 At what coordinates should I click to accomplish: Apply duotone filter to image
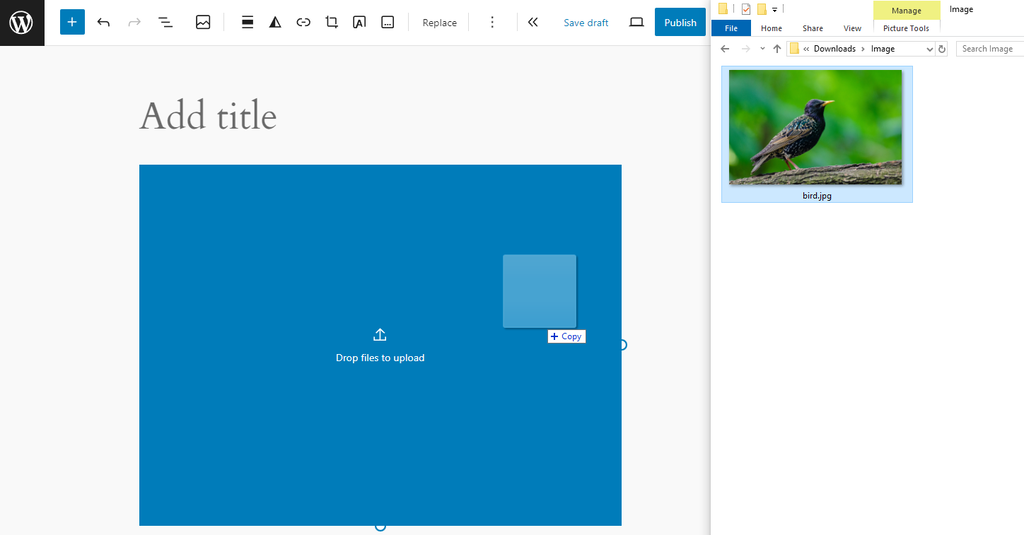[x=275, y=22]
